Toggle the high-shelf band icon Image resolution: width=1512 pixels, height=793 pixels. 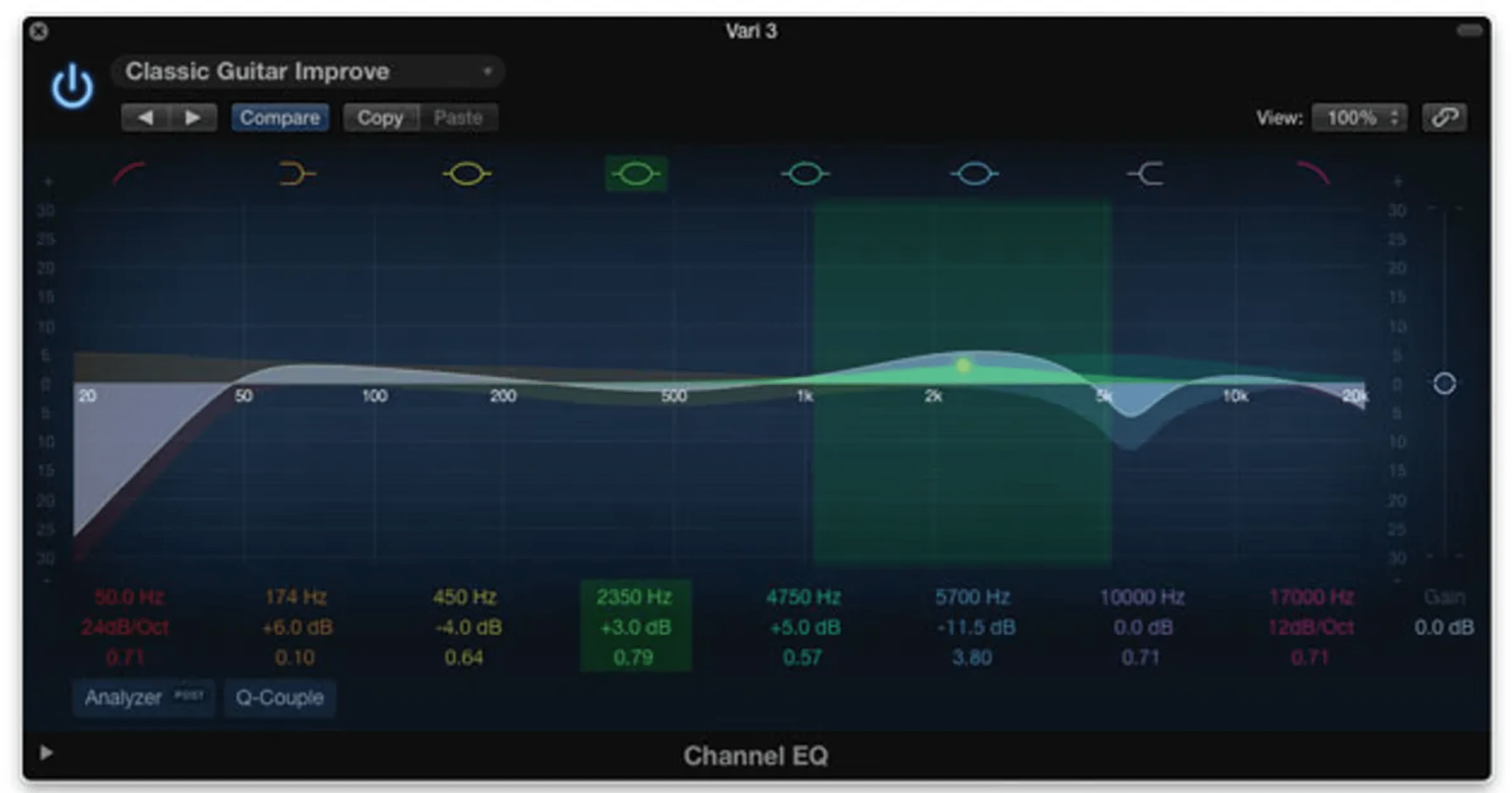pyautogui.click(x=1145, y=174)
